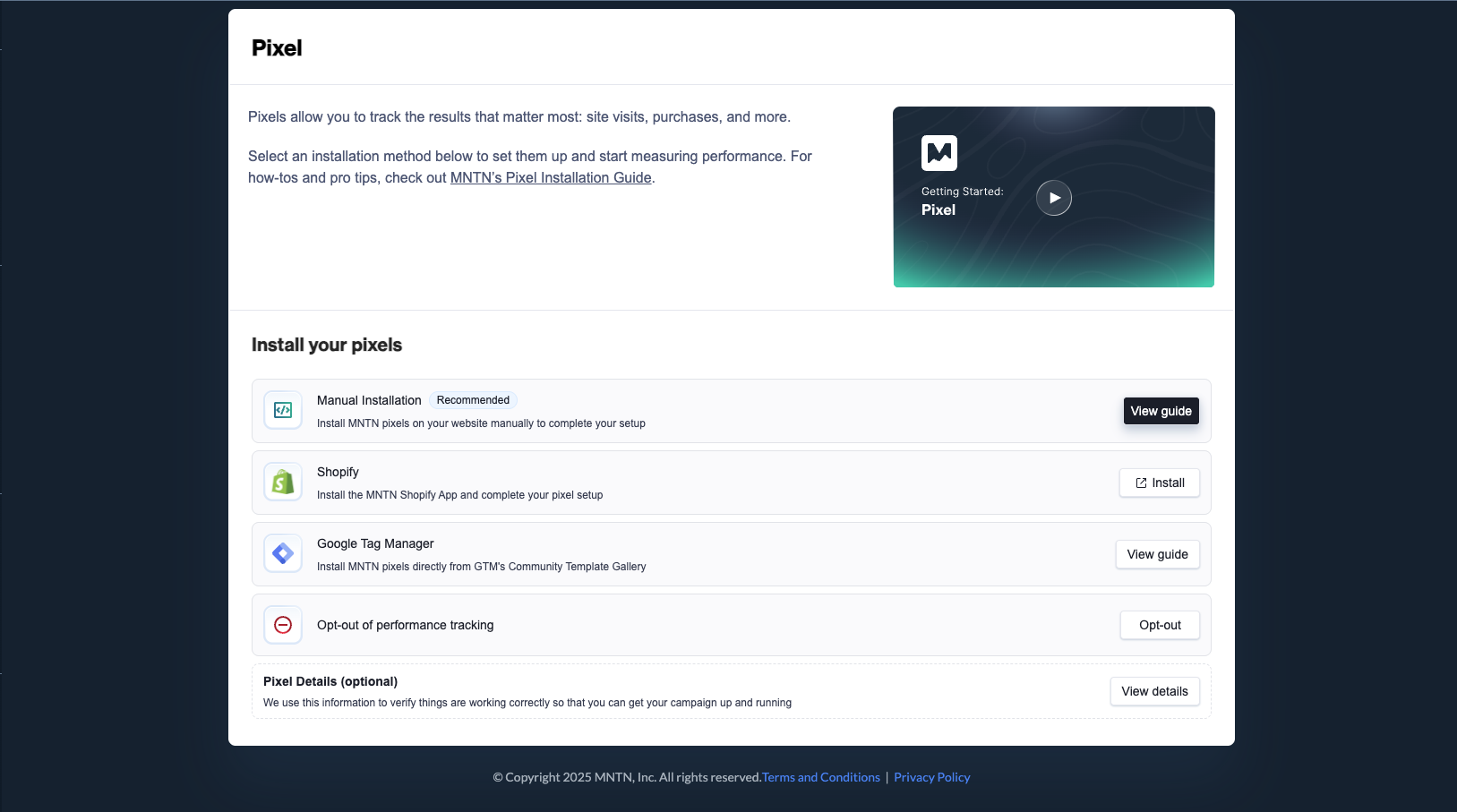This screenshot has width=1457, height=812.
Task: Click the Pixel Details (optional) heading
Action: point(330,681)
